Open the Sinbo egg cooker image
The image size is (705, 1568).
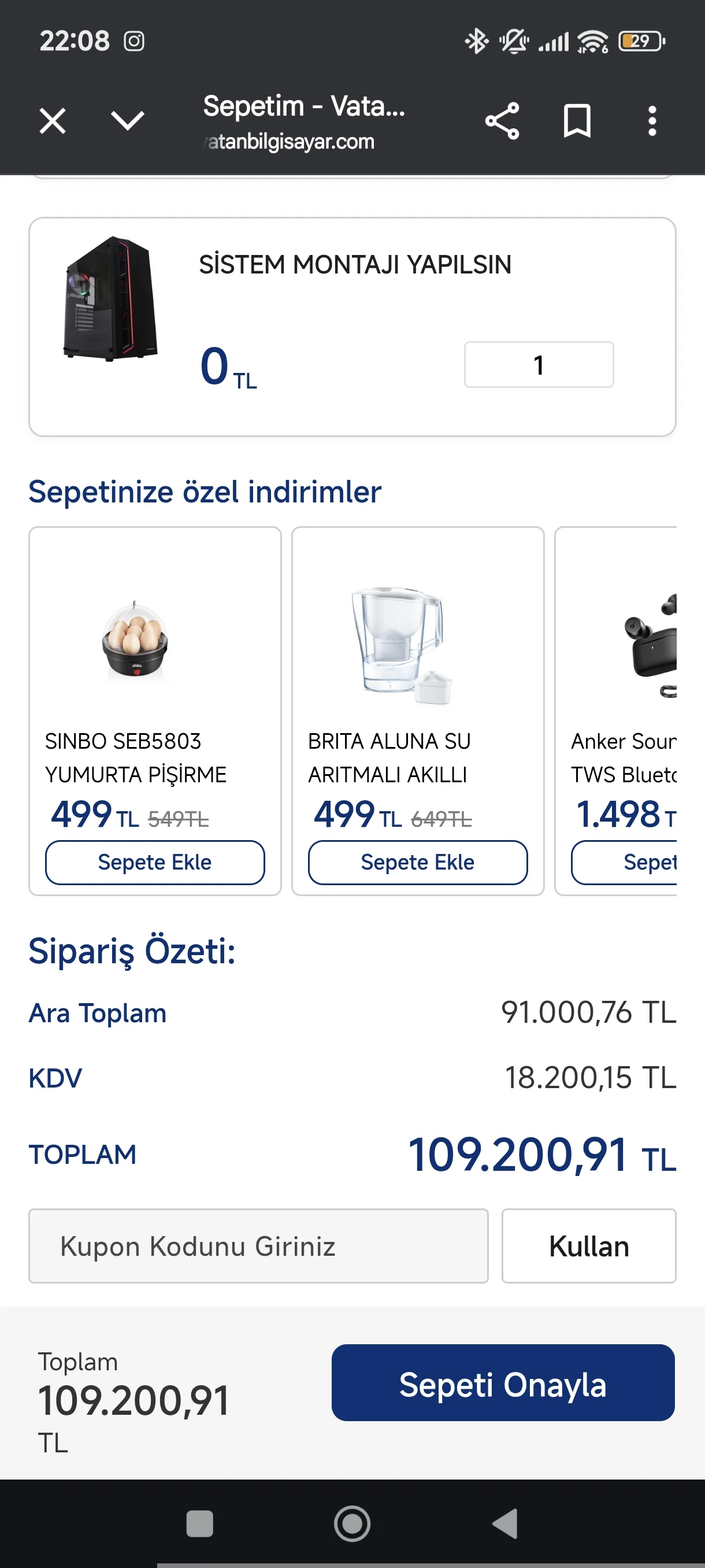point(135,639)
